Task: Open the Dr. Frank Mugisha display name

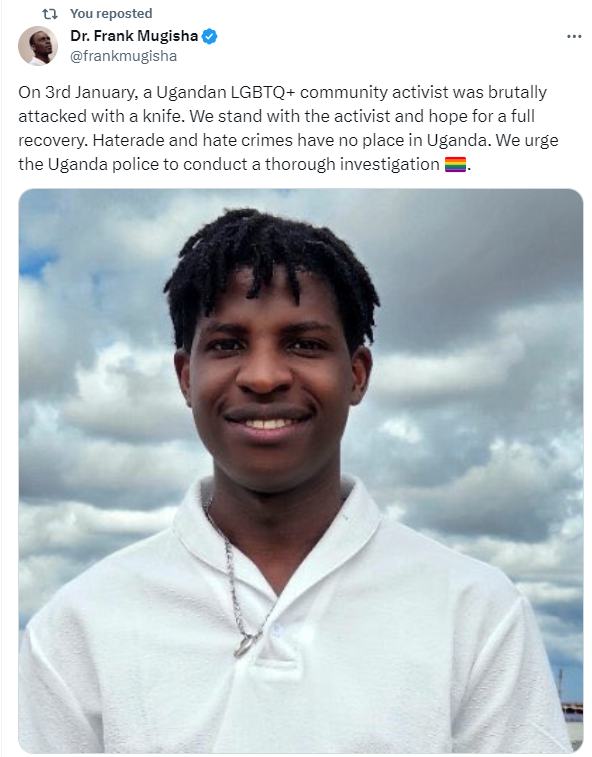Action: 134,36
